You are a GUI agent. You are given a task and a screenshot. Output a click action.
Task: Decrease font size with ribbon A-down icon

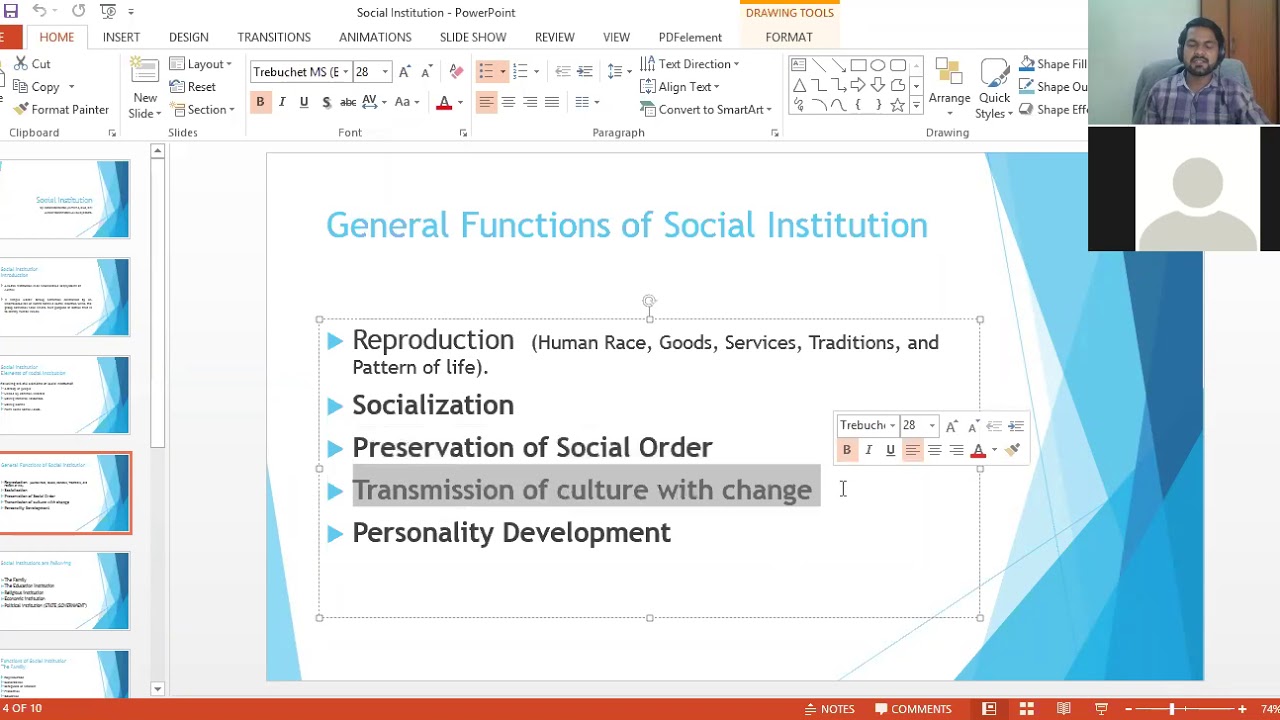pyautogui.click(x=426, y=72)
